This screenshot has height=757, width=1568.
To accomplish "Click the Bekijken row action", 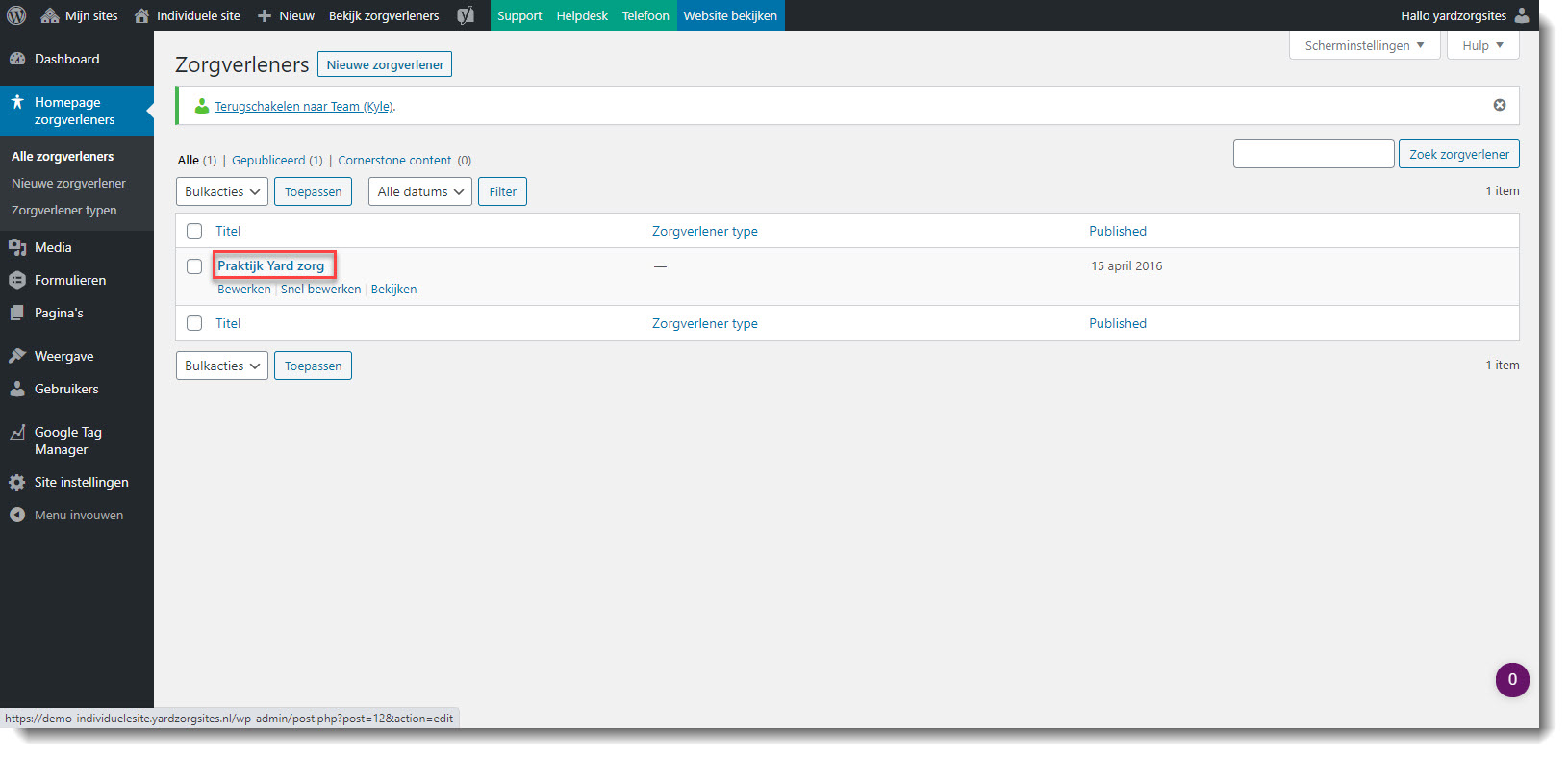I will 393,289.
